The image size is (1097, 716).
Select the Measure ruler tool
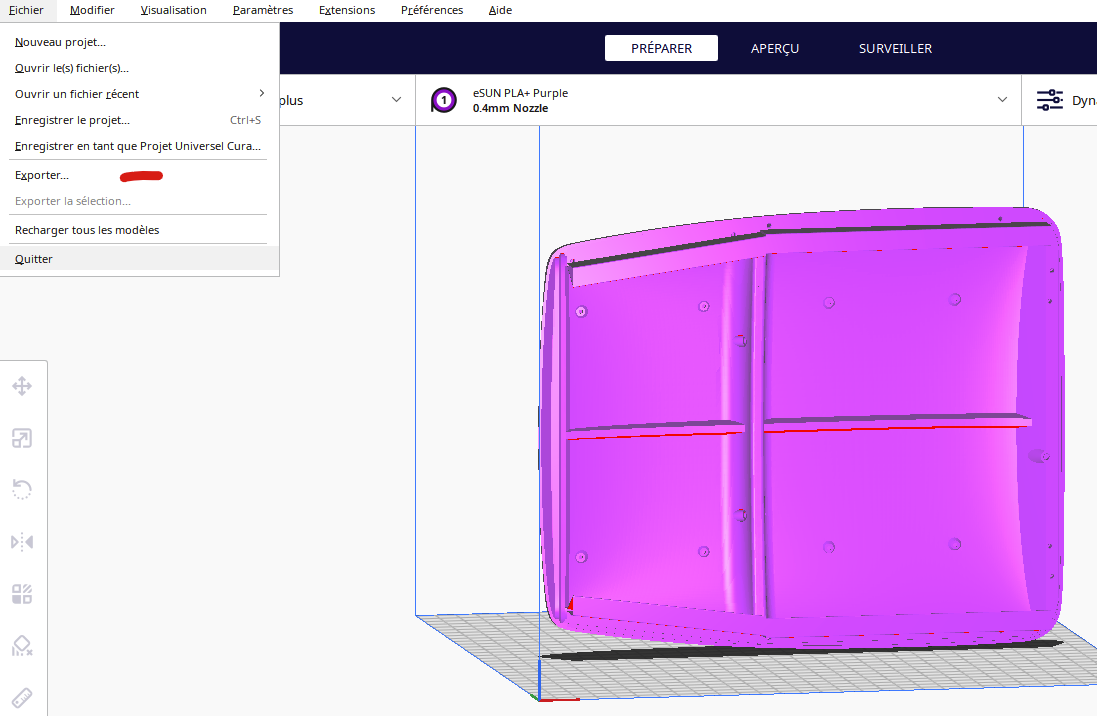[22, 698]
